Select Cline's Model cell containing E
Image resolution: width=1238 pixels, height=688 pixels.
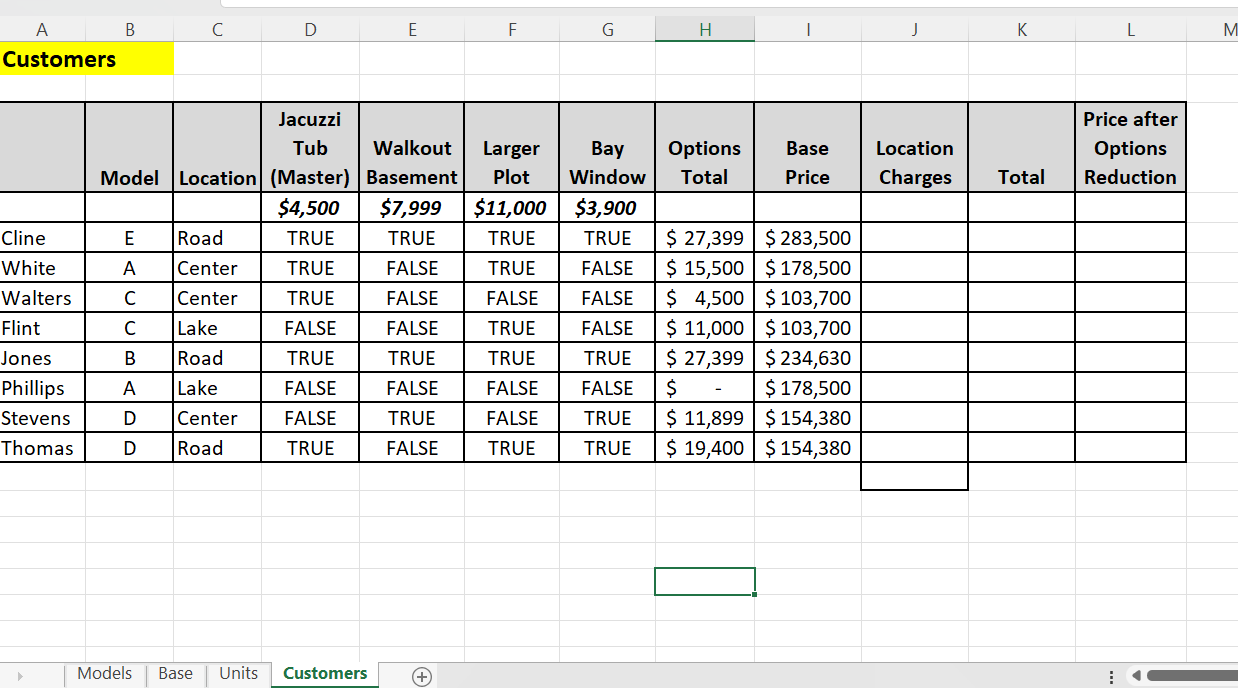(129, 238)
